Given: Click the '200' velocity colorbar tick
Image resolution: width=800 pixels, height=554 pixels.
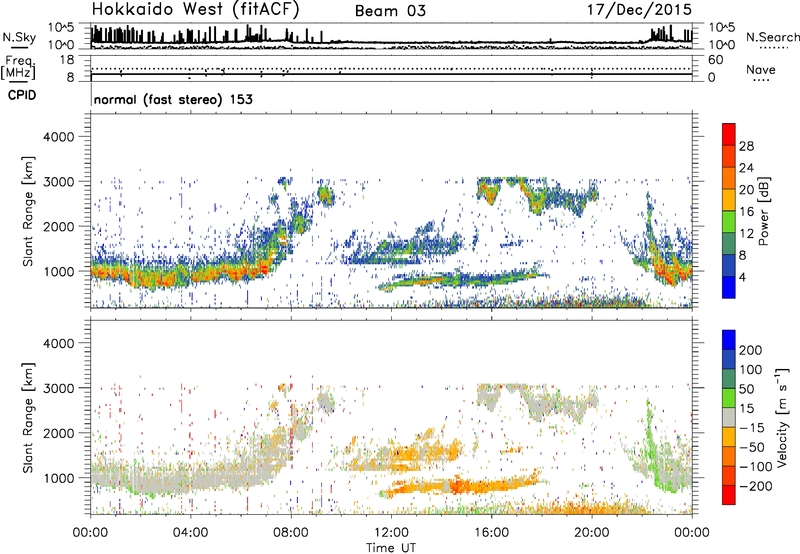Looking at the screenshot, I should [x=751, y=350].
